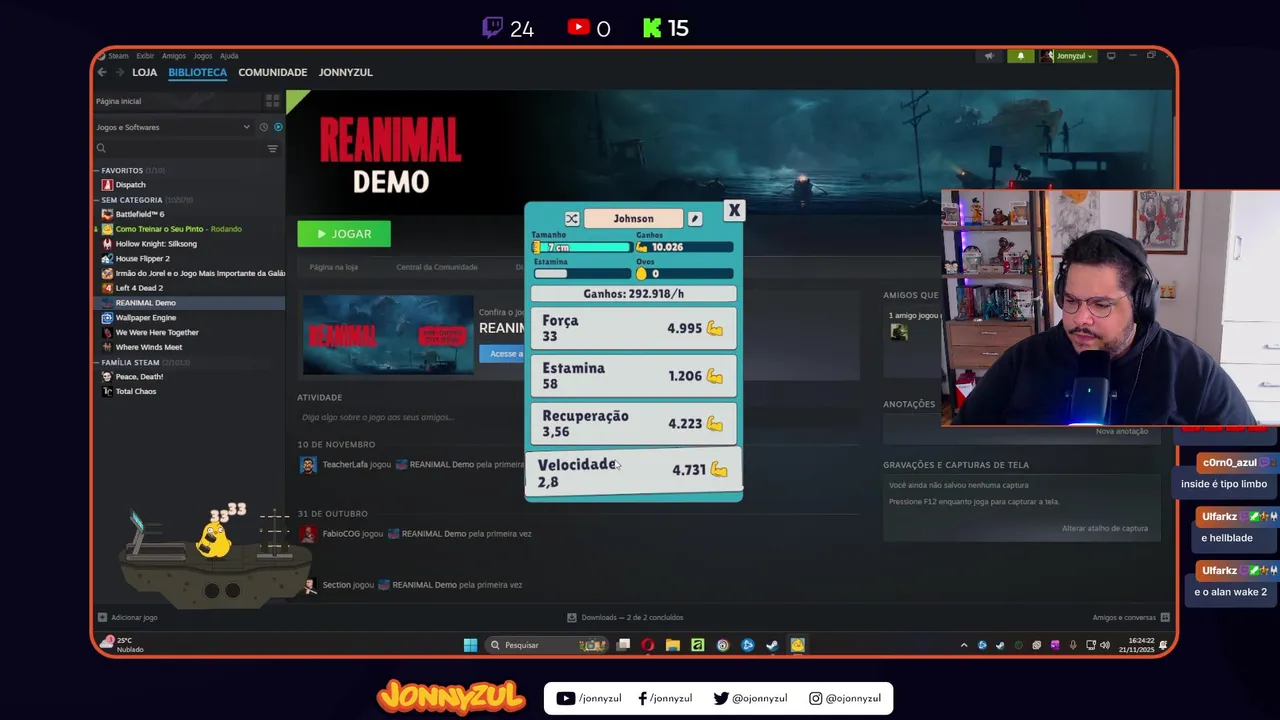Image resolution: width=1280 pixels, height=720 pixels.
Task: Edit Johnson name with pencil icon
Action: coord(695,219)
